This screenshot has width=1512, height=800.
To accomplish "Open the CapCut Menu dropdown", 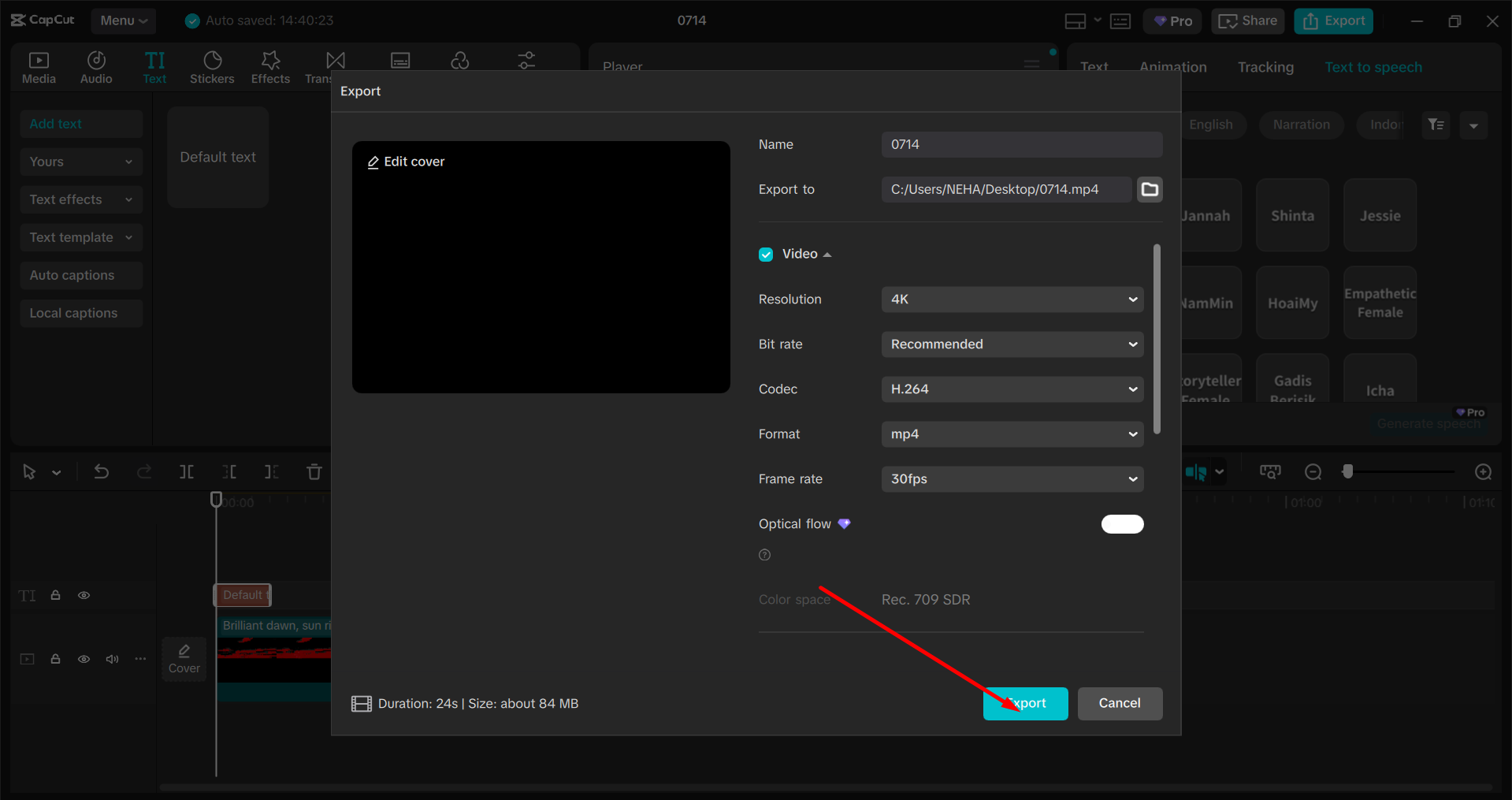I will [x=123, y=21].
